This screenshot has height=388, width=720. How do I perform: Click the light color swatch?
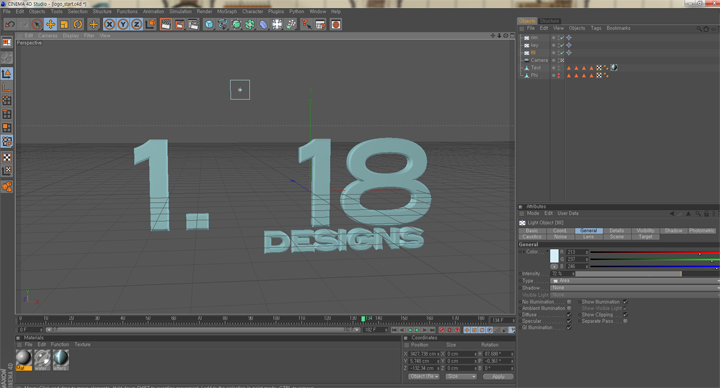point(554,256)
